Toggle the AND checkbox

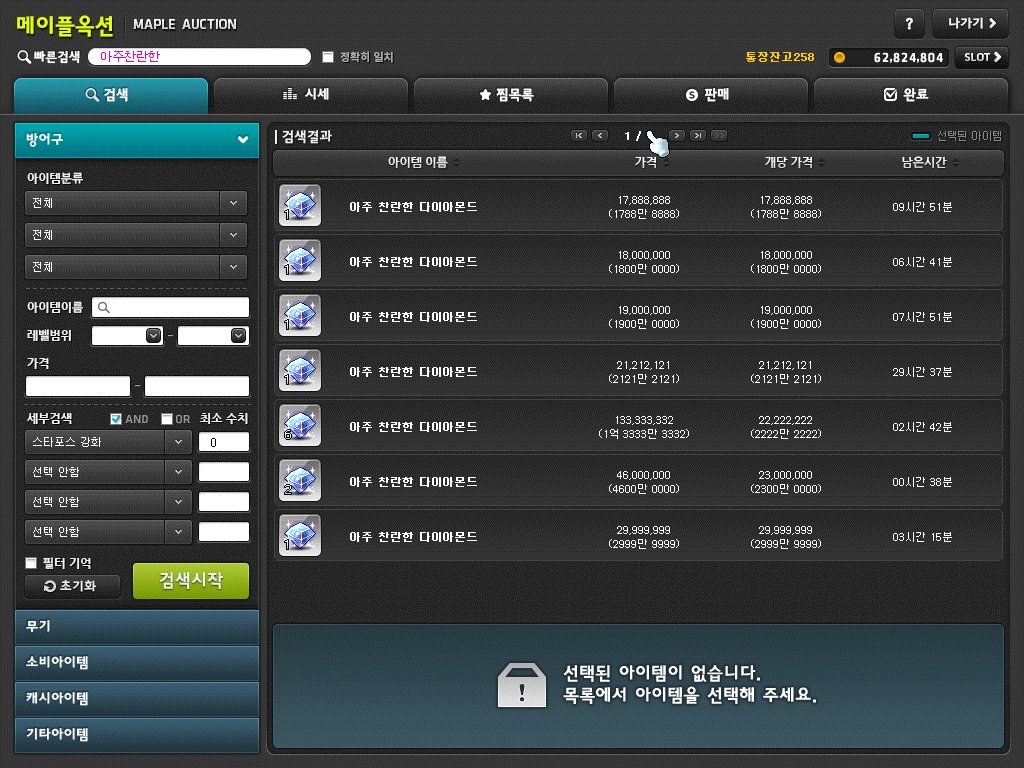(x=116, y=419)
